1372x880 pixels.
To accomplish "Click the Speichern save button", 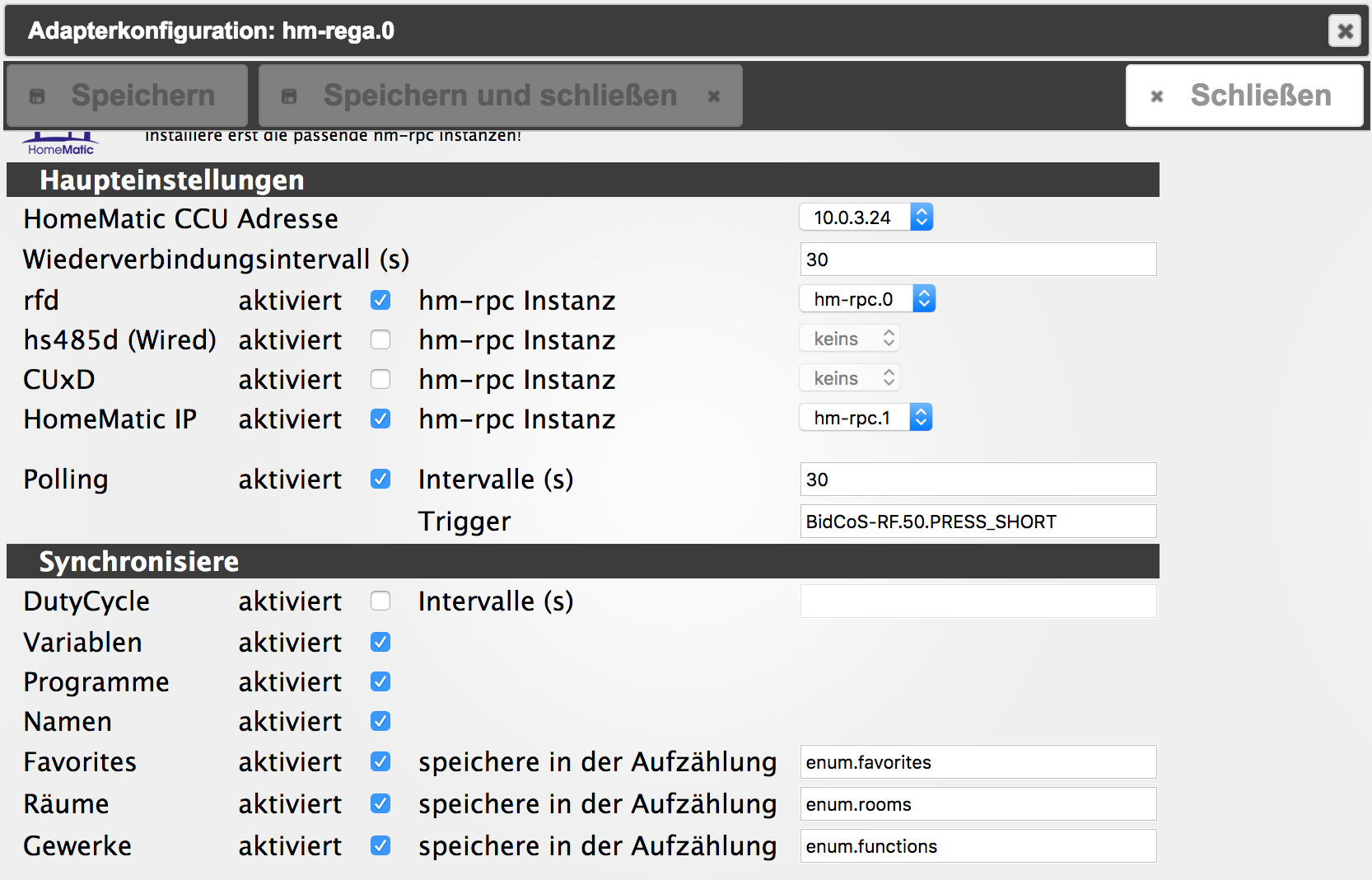I will click(x=128, y=96).
